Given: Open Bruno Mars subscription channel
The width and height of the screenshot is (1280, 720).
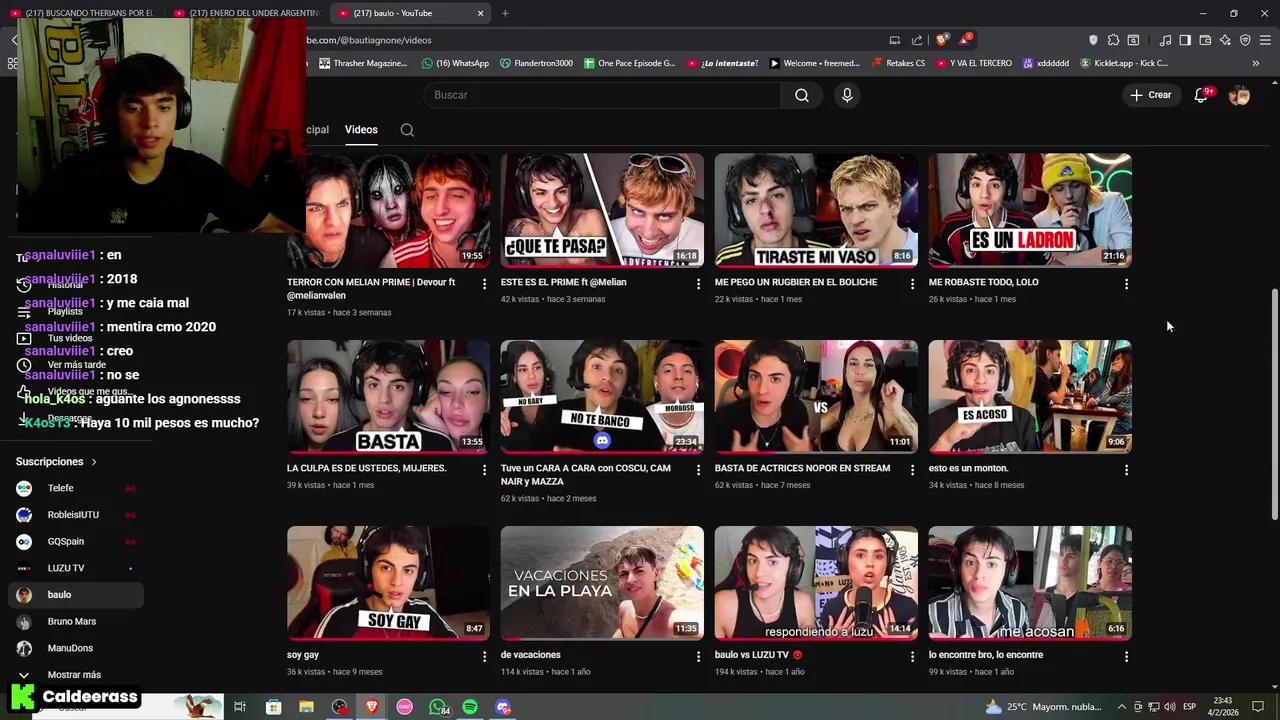Looking at the screenshot, I should pos(72,621).
